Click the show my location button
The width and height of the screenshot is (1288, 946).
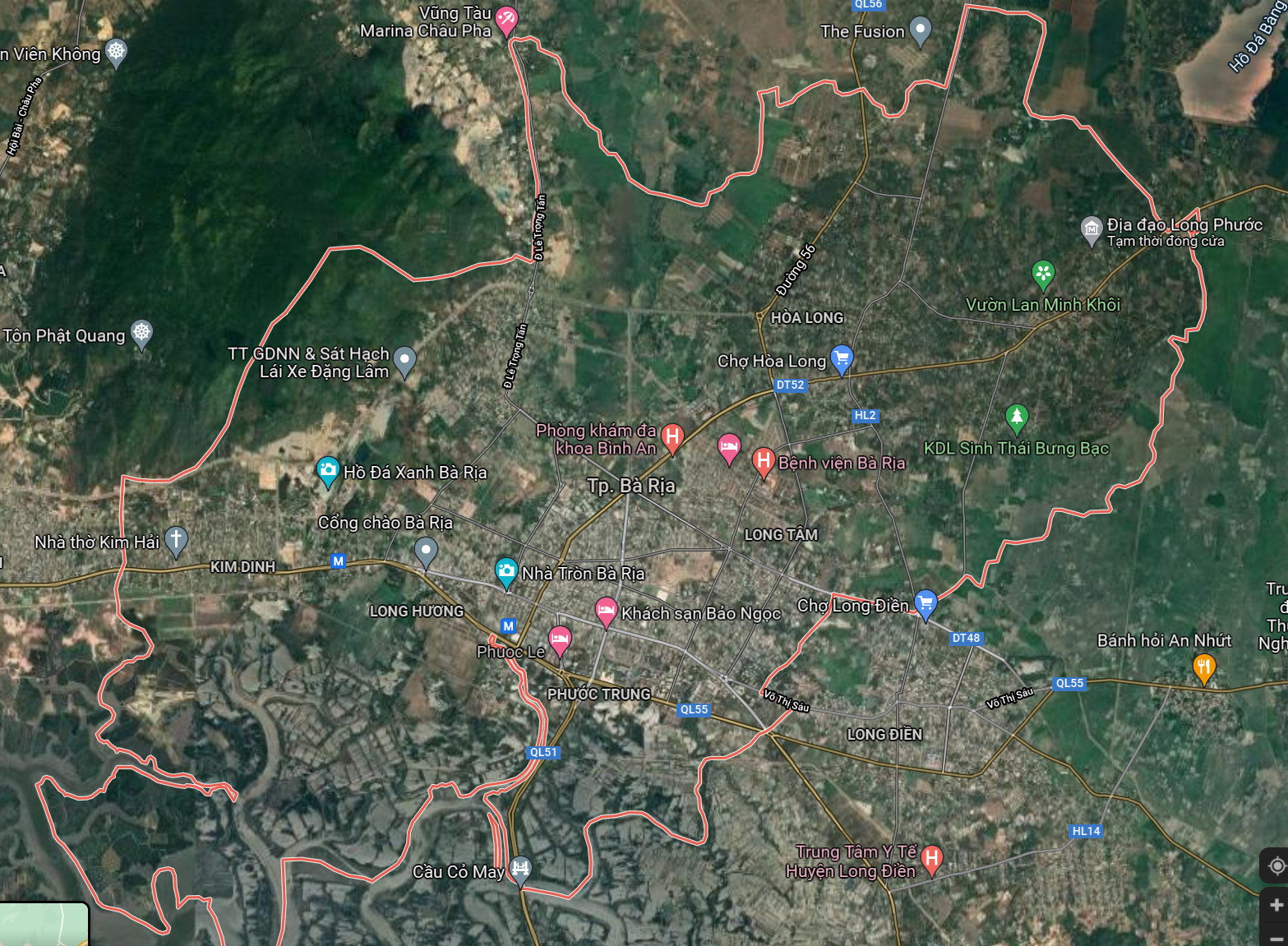click(x=1276, y=865)
